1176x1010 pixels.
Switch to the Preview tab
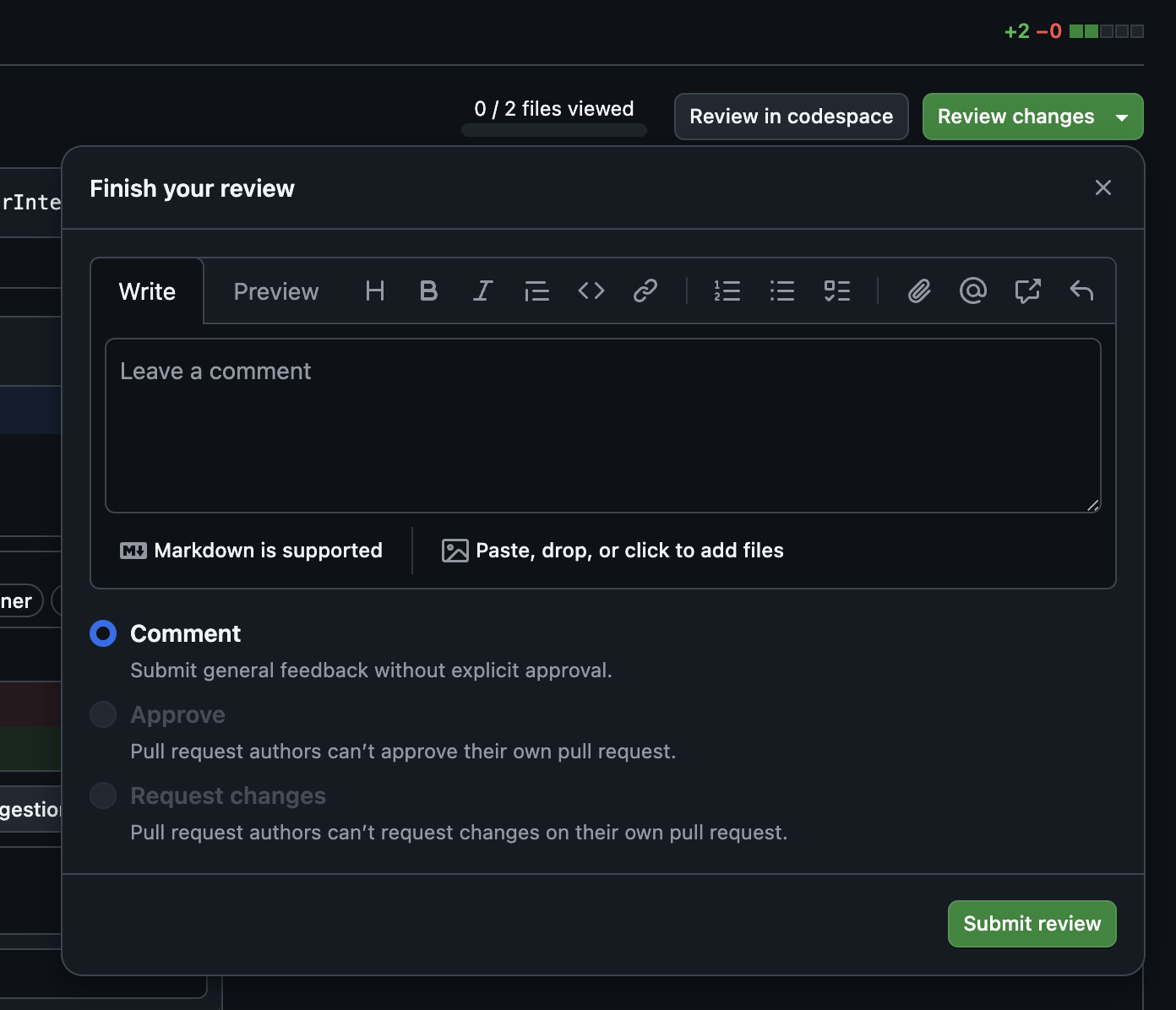coord(276,291)
